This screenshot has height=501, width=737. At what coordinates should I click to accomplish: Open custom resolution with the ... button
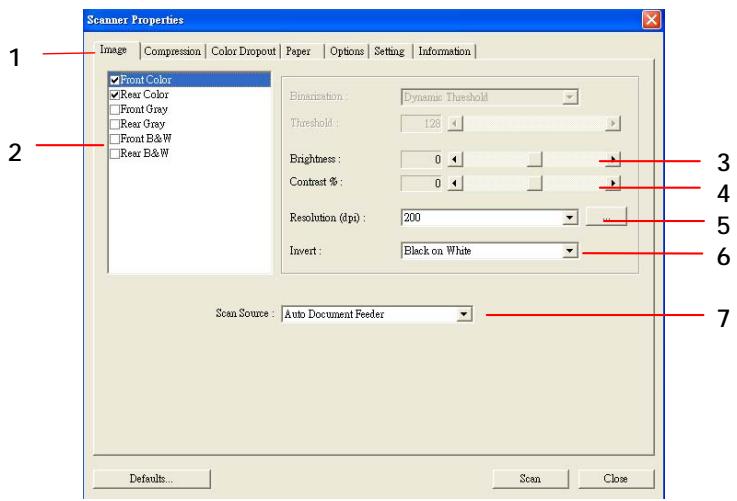pos(606,217)
